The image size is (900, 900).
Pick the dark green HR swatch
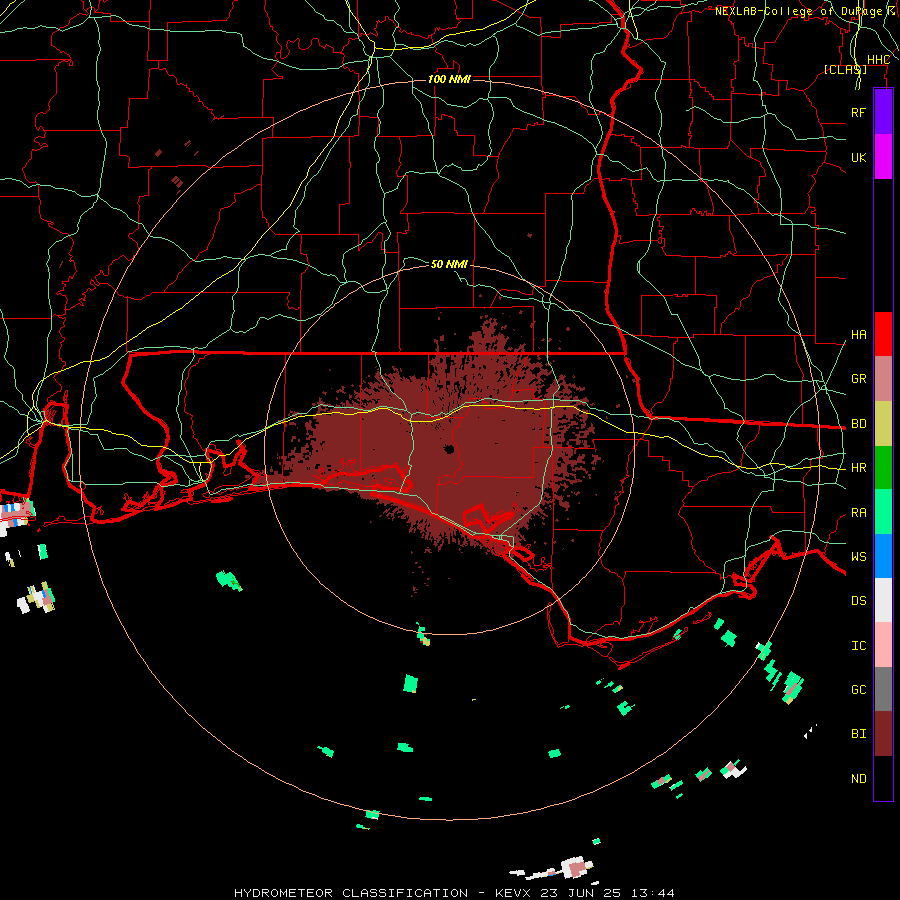(x=883, y=468)
